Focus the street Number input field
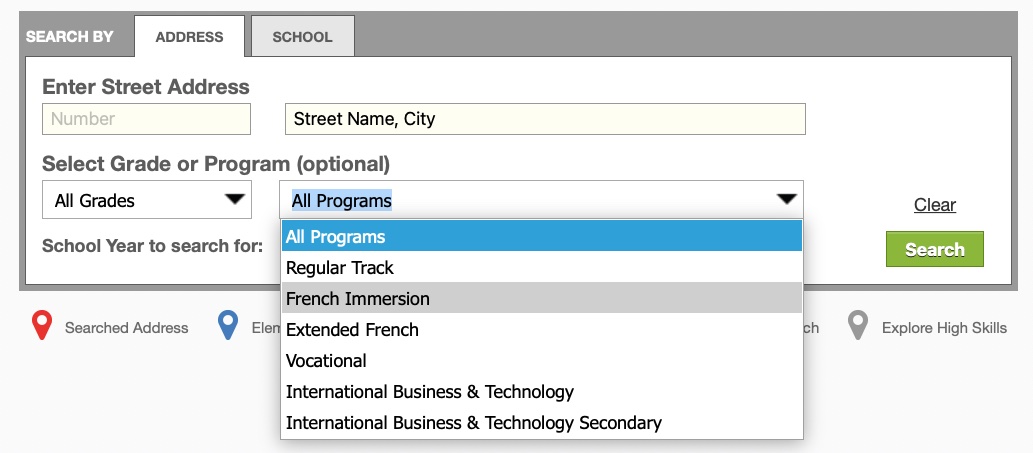Image resolution: width=1033 pixels, height=453 pixels. point(146,119)
